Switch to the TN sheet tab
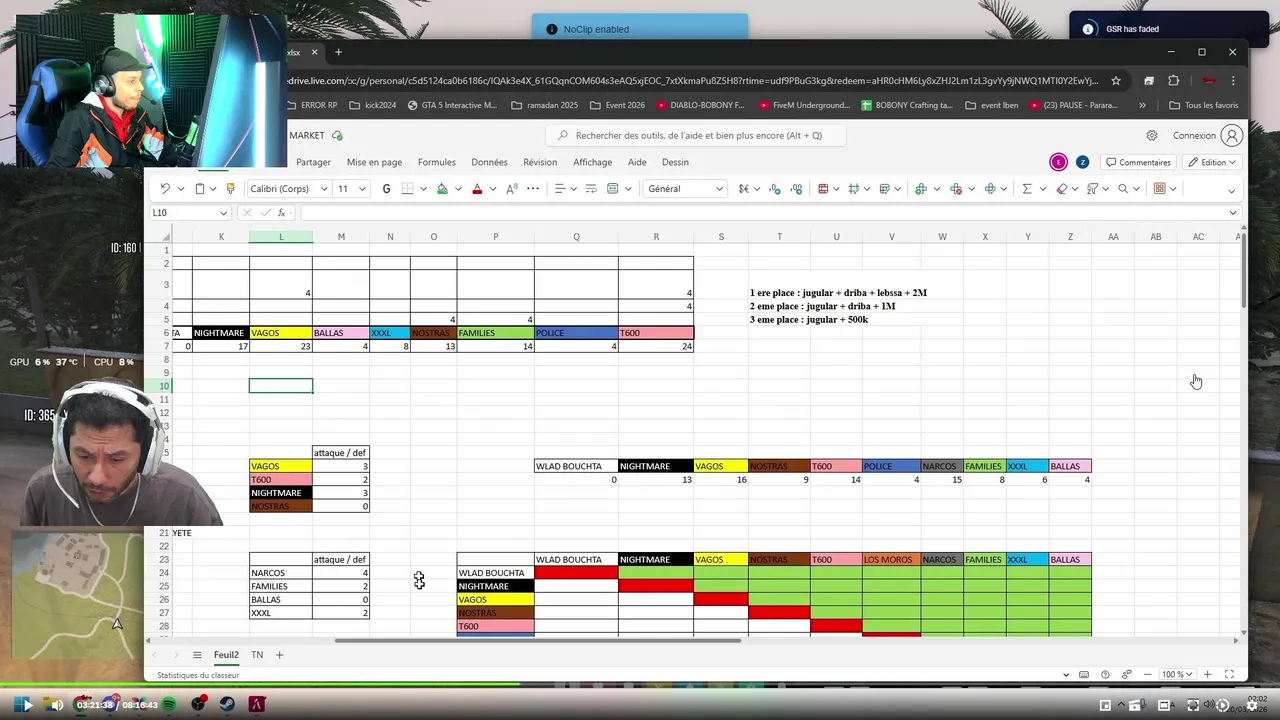This screenshot has width=1280, height=720. coord(257,655)
